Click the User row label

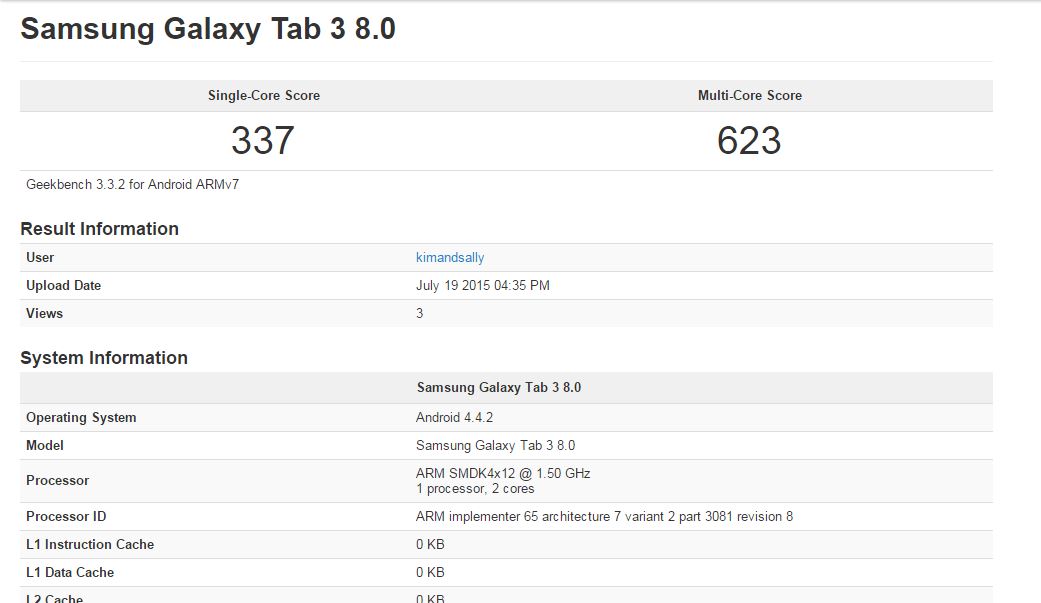pyautogui.click(x=40, y=258)
